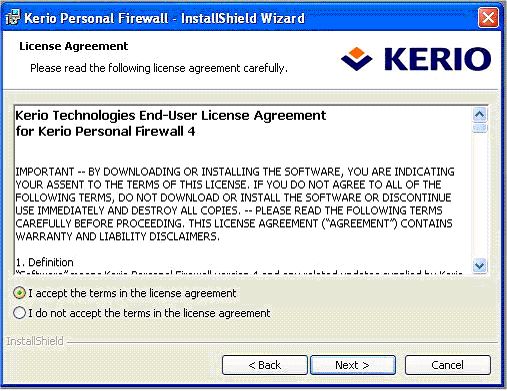Close the InstallShield Wizard window
507x391 pixels.
click(488, 17)
